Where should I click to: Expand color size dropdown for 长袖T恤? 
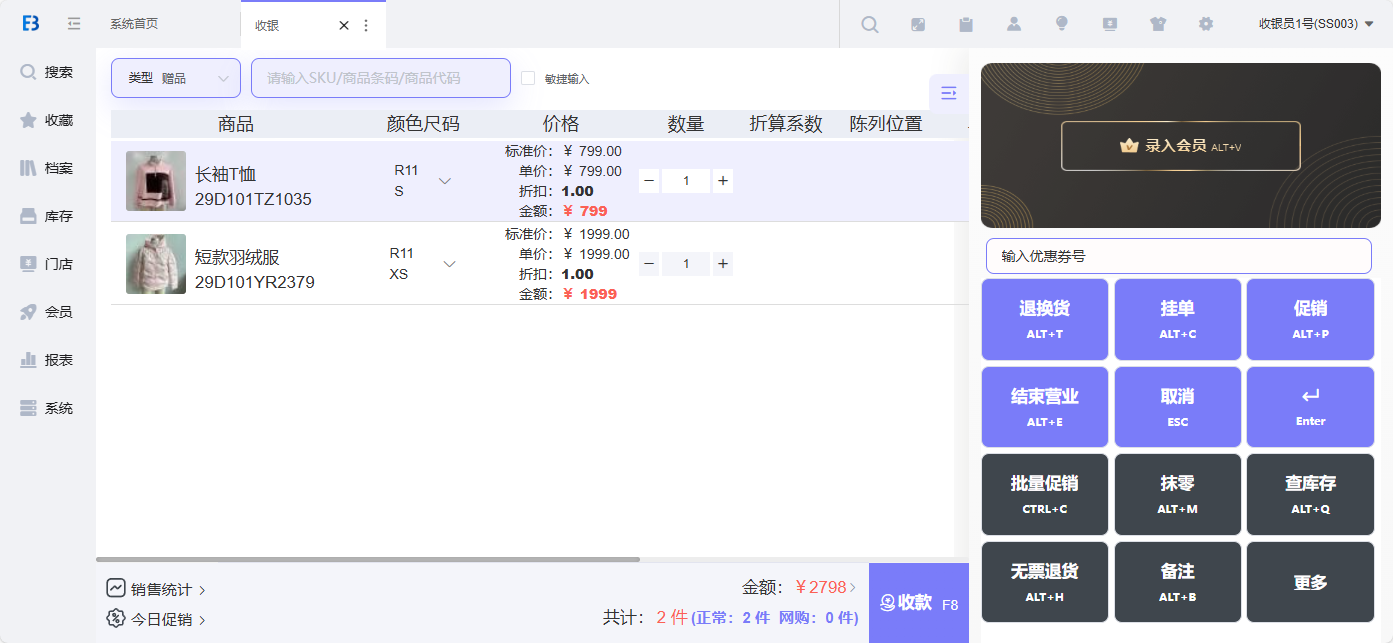[445, 181]
